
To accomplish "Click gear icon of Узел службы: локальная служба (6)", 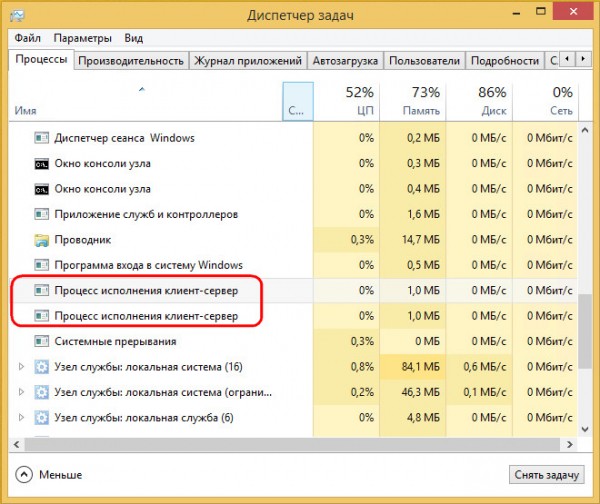I will tap(41, 418).
